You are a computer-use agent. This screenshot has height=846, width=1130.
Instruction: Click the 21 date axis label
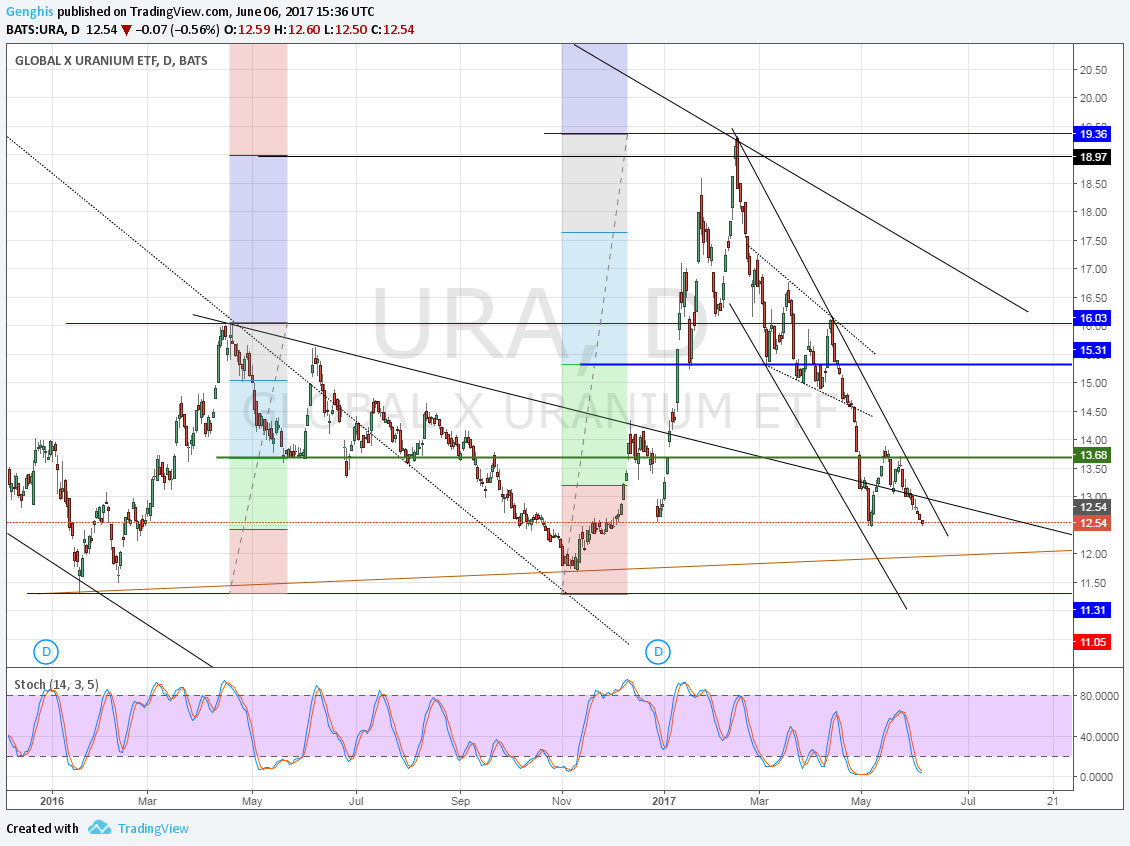(x=1053, y=801)
